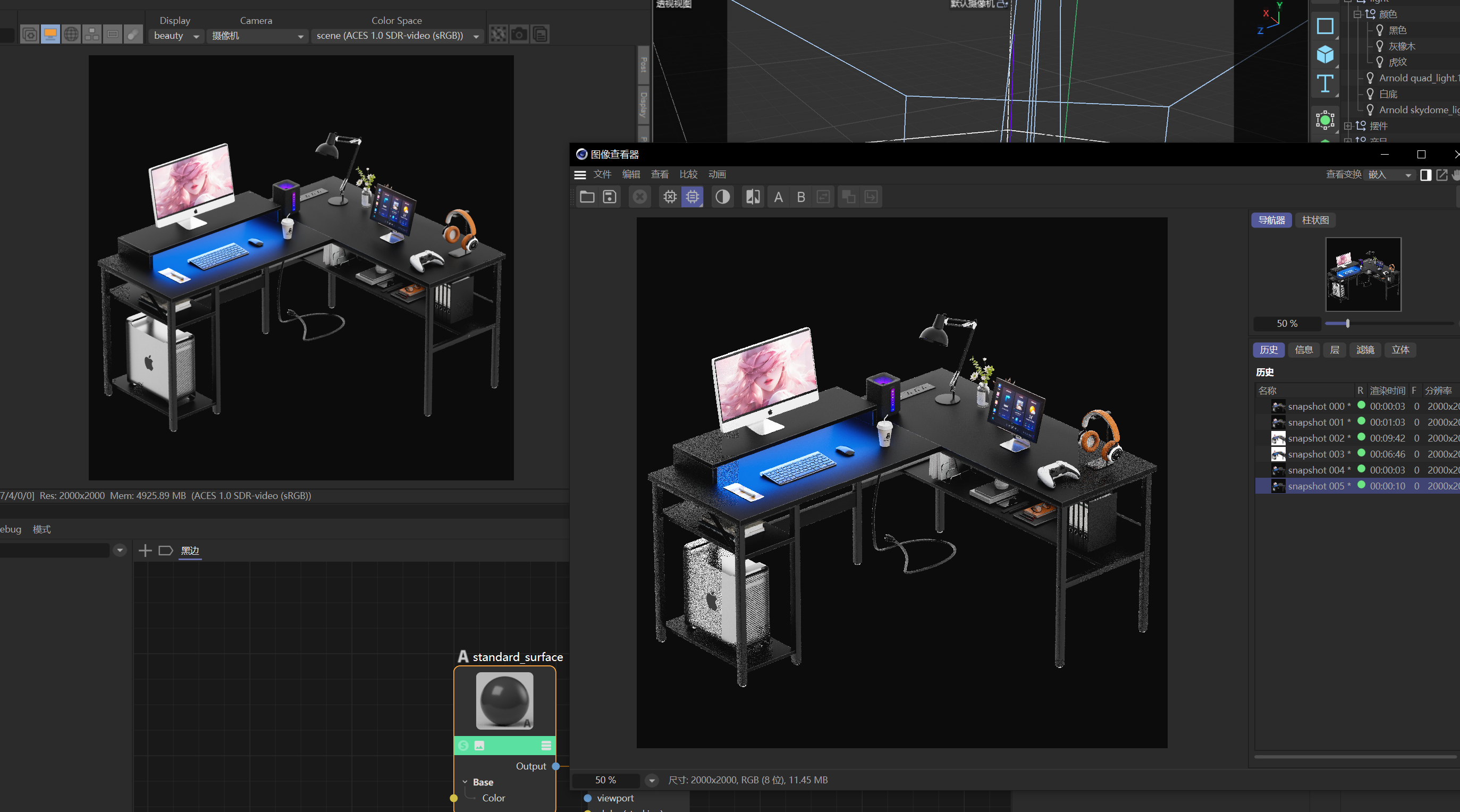1460x812 pixels.
Task: Open the 立体 tab
Action: (x=1400, y=350)
